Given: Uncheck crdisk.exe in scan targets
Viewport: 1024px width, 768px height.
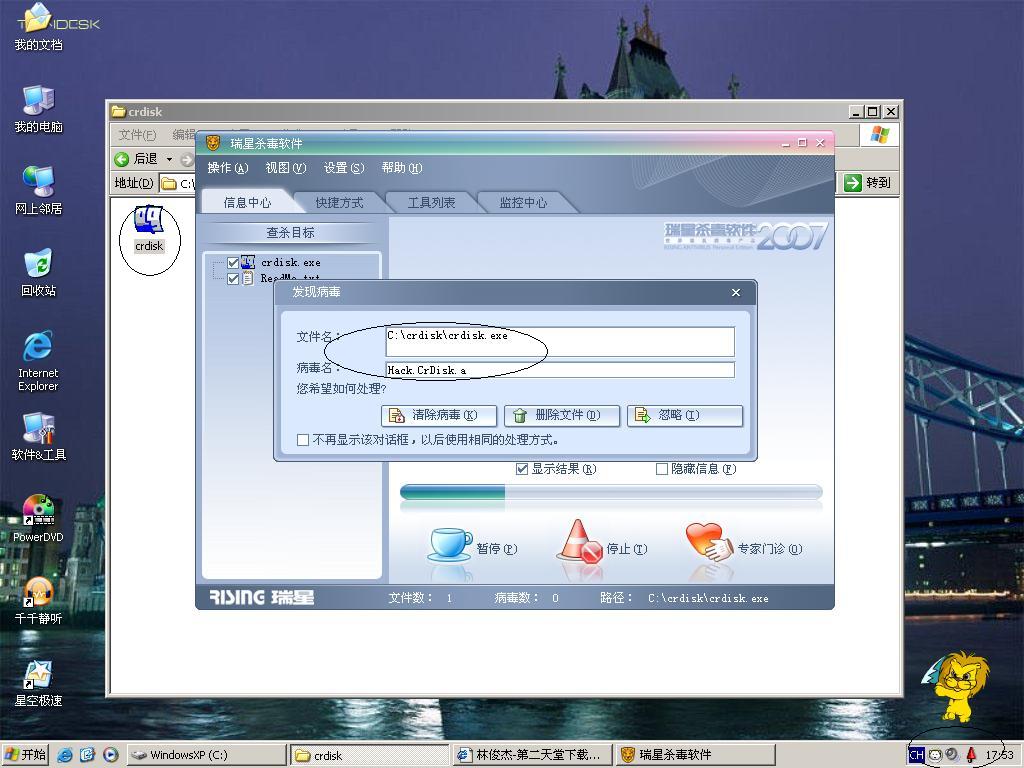Looking at the screenshot, I should (232, 263).
